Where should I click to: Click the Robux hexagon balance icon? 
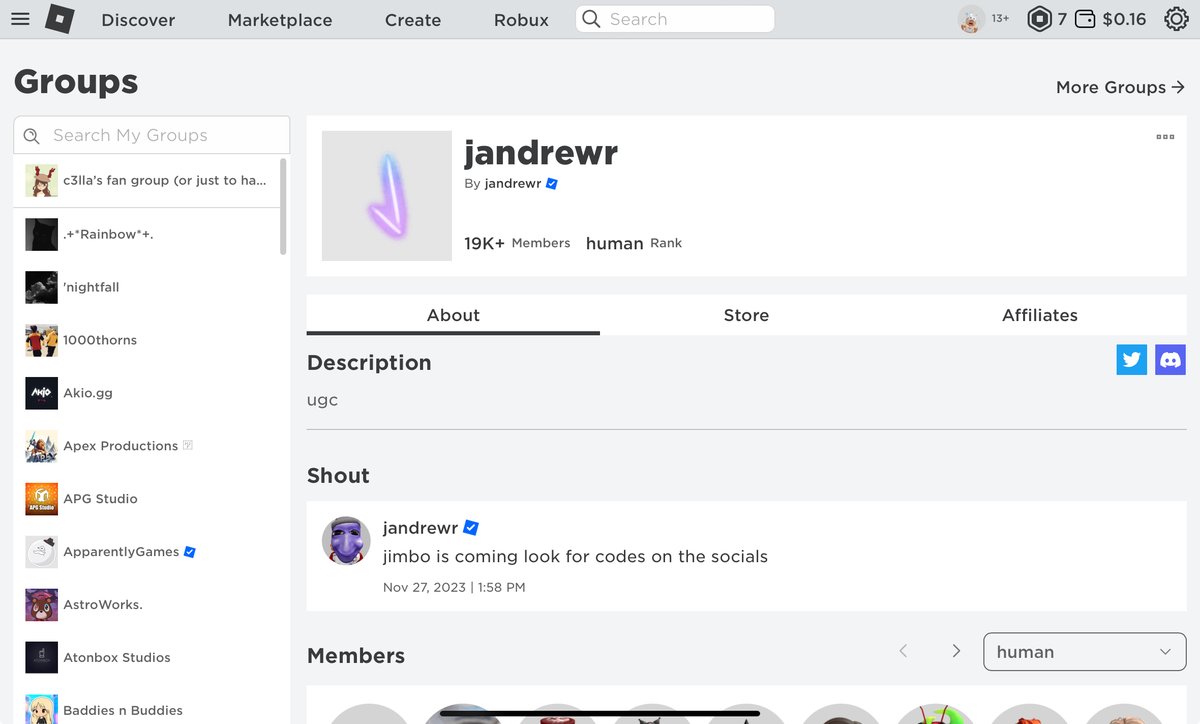point(1040,19)
